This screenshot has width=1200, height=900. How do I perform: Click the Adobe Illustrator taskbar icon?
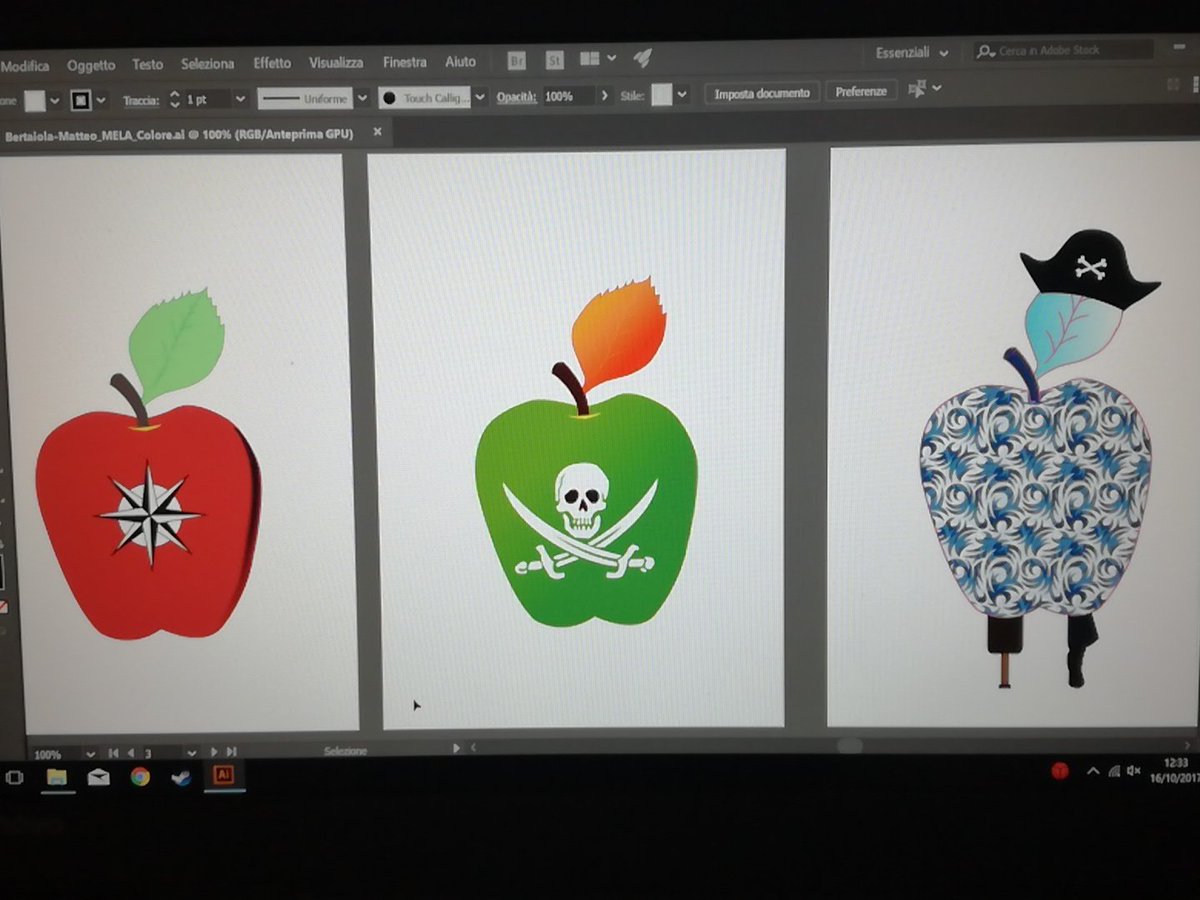[x=223, y=774]
